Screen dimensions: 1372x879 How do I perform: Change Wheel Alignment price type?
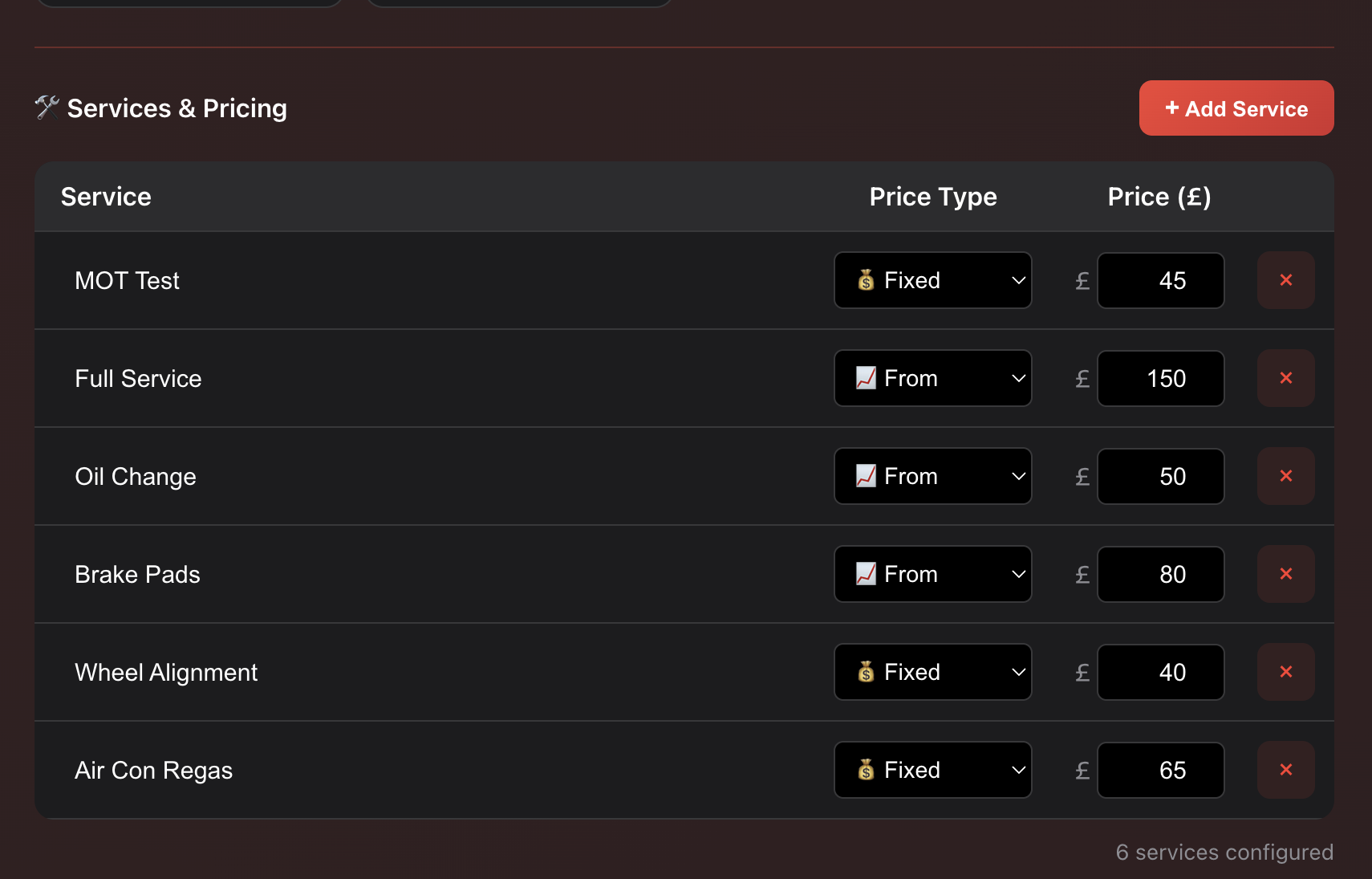click(932, 672)
